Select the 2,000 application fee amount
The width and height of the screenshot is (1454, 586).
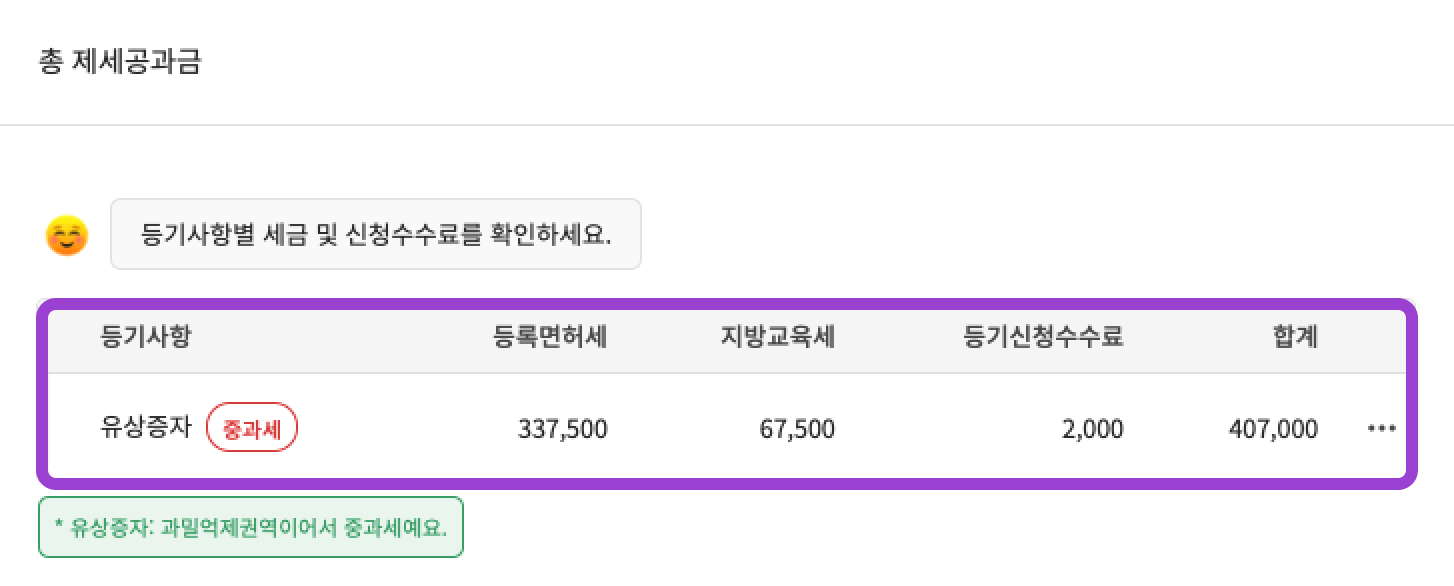point(1094,429)
